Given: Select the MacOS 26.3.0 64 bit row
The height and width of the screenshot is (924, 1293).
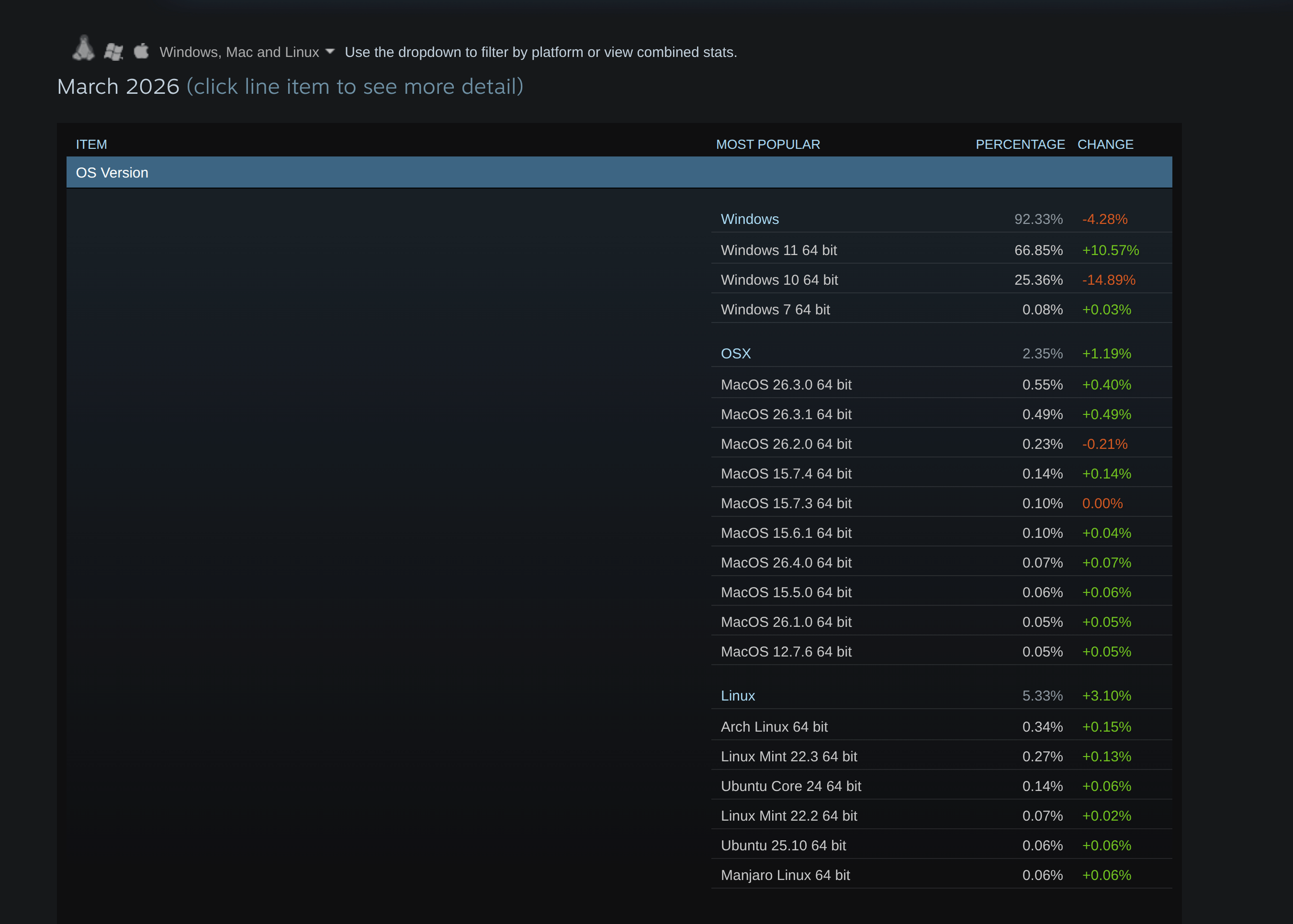Looking at the screenshot, I should point(786,385).
